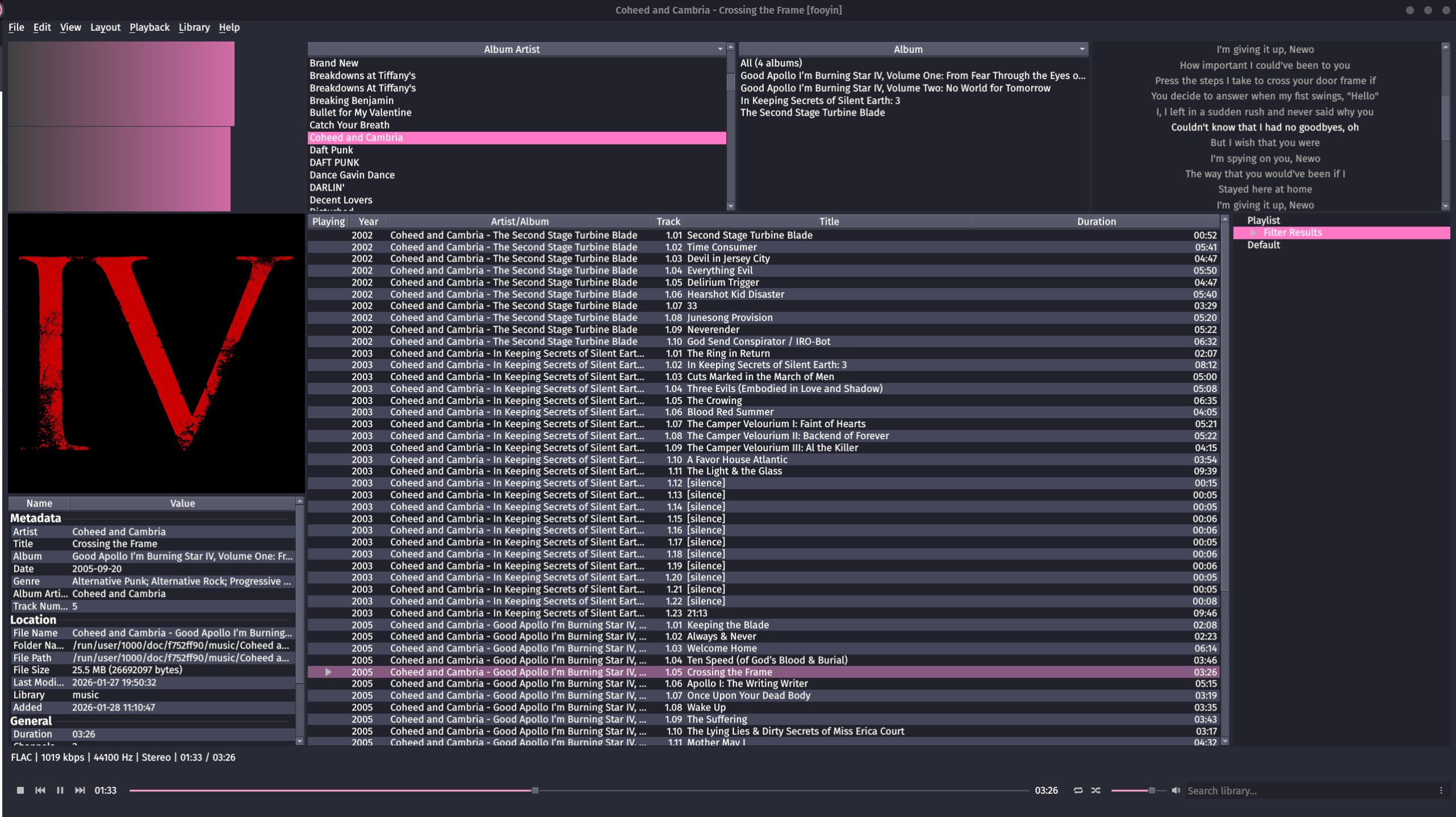Skip to the next track
Image resolution: width=1456 pixels, height=817 pixels.
(80, 790)
